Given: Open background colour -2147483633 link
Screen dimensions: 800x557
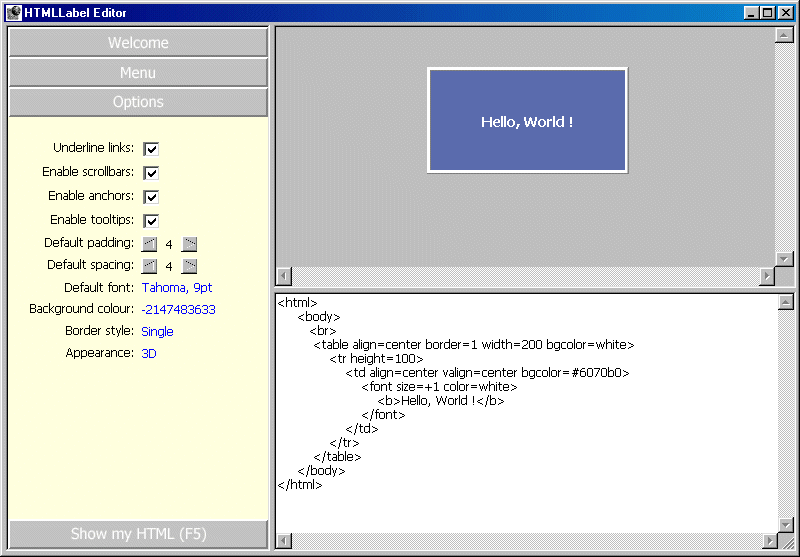Looking at the screenshot, I should [179, 310].
